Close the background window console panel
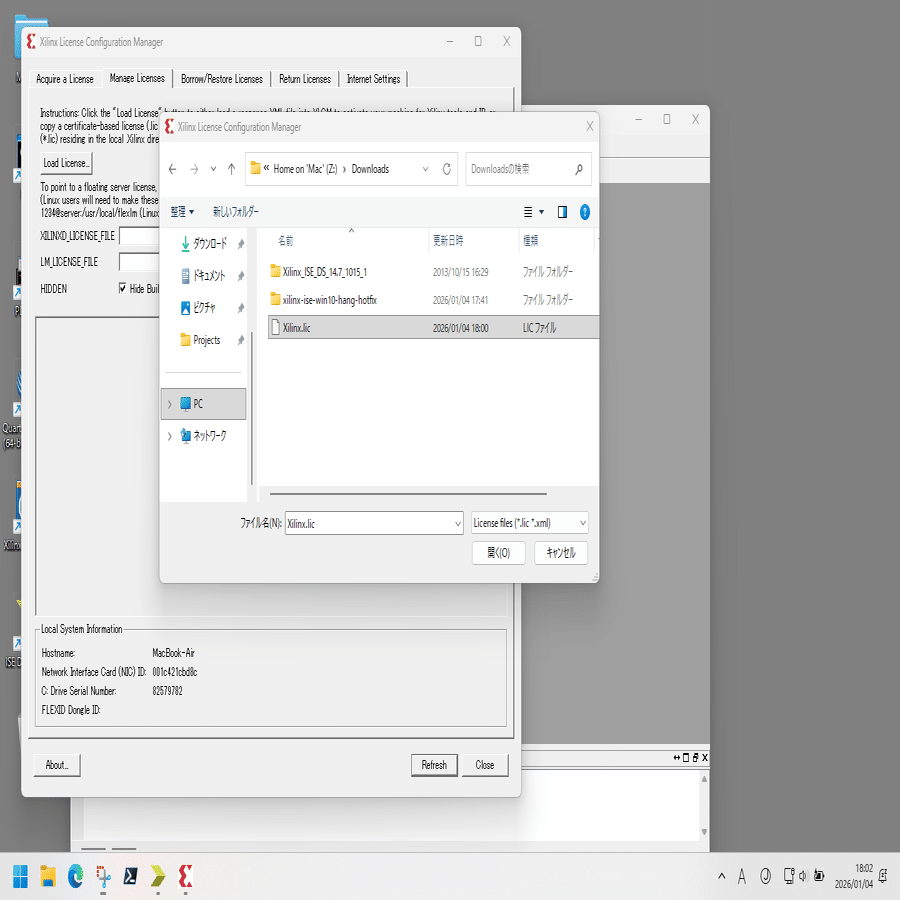The width and height of the screenshot is (900, 900). 705,758
